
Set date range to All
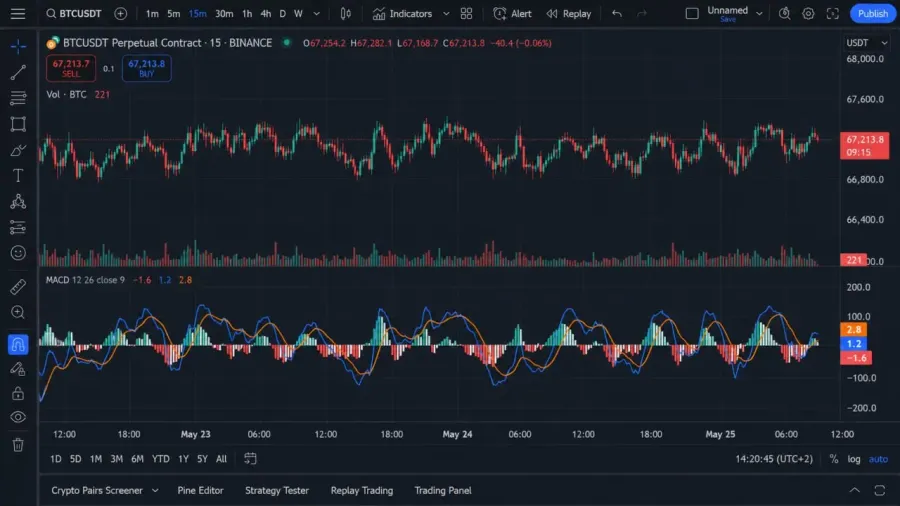click(x=221, y=459)
